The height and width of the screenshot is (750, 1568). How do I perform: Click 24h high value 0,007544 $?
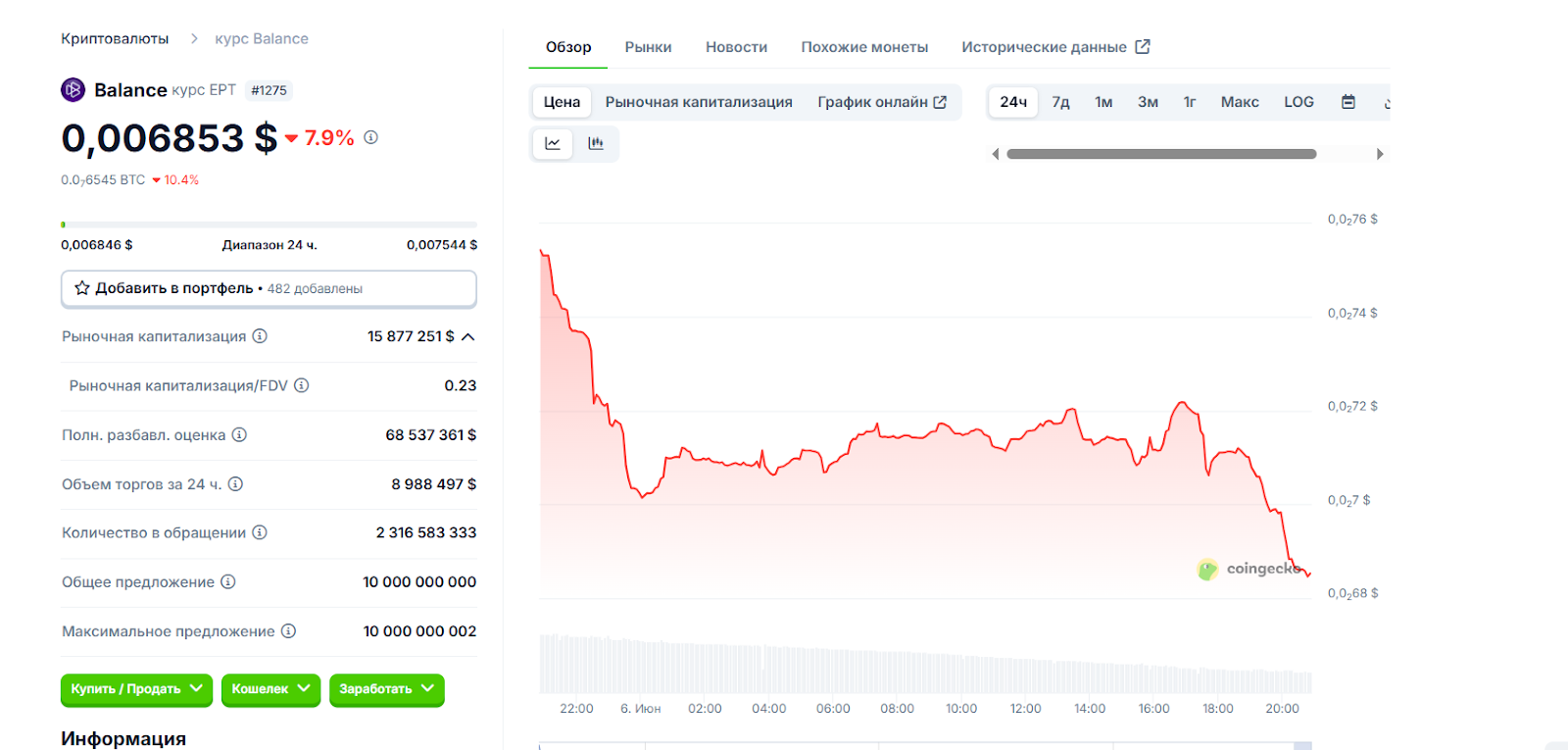point(442,245)
